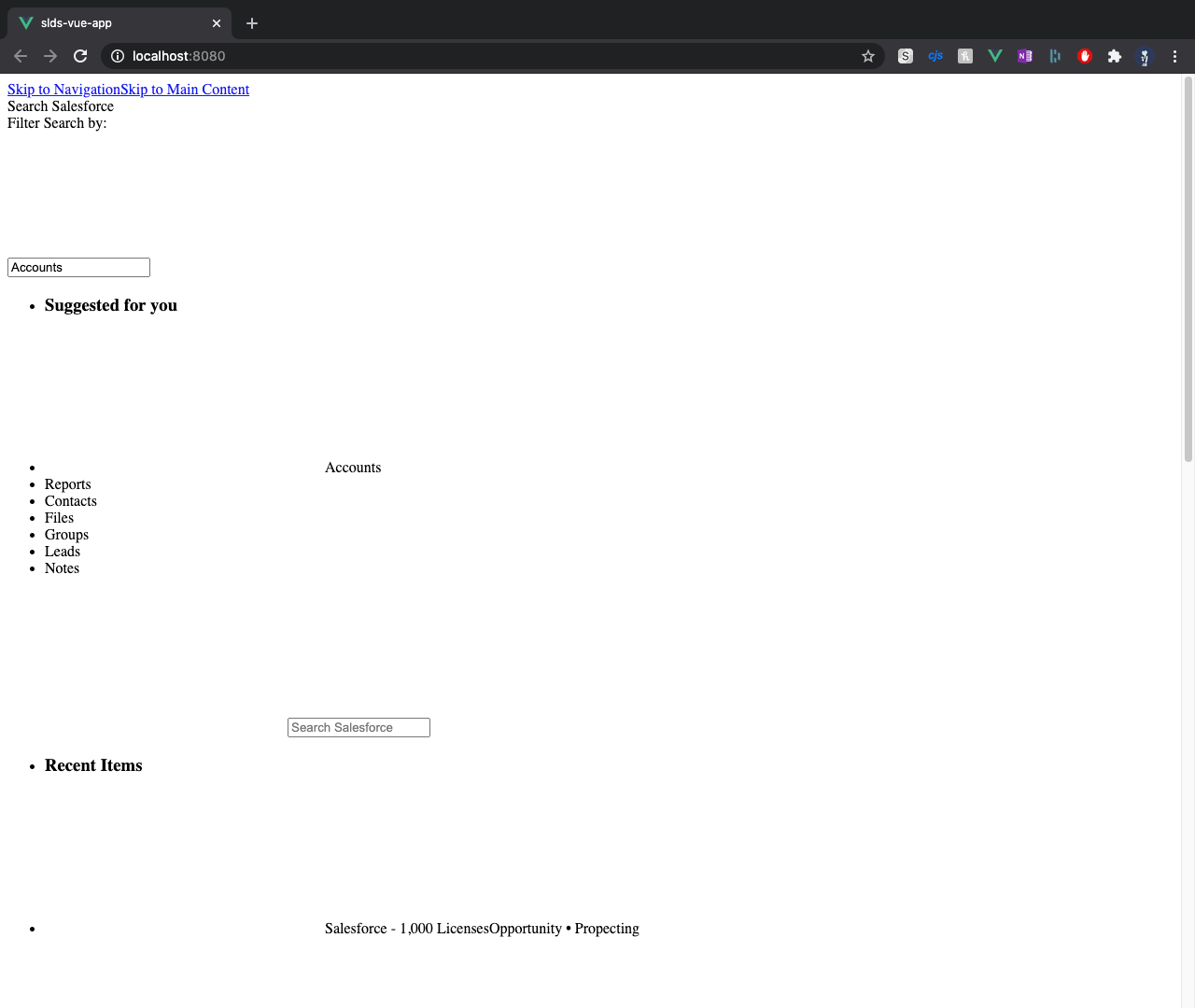Open the Chrome profile avatar menu
The image size is (1195, 1008).
point(1145,56)
